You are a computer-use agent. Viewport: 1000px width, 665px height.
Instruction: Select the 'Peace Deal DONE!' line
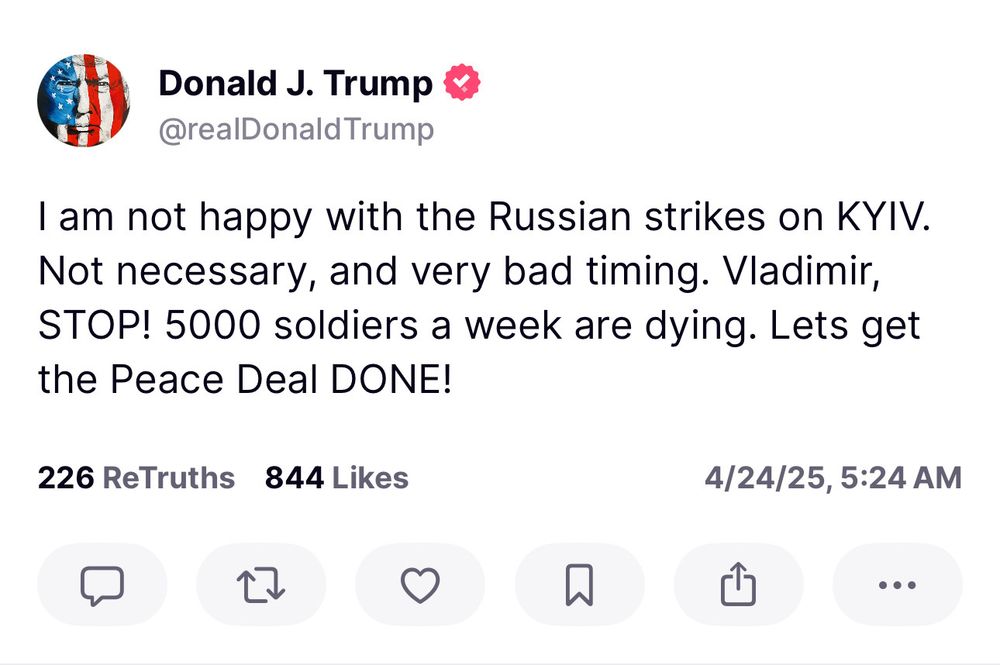pyautogui.click(x=245, y=379)
